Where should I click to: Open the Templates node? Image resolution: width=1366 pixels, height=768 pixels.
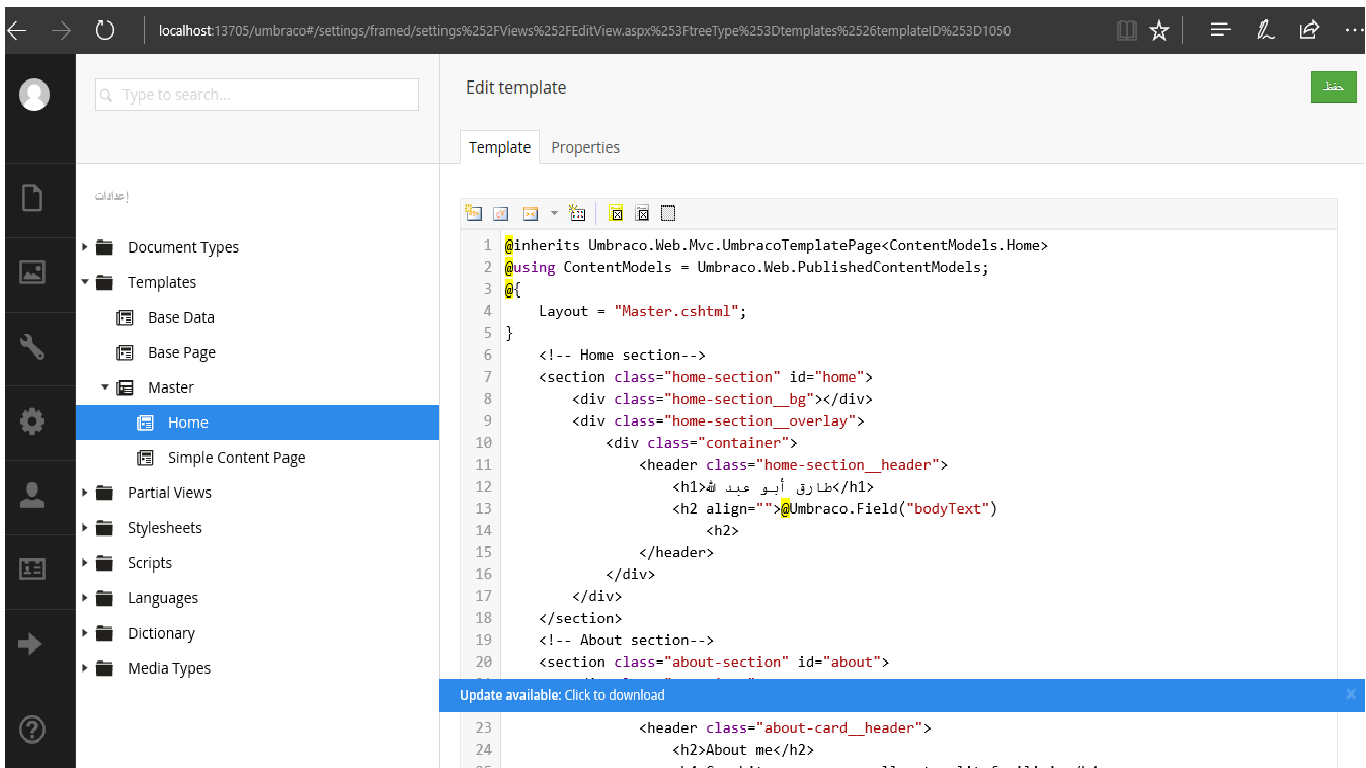point(162,282)
